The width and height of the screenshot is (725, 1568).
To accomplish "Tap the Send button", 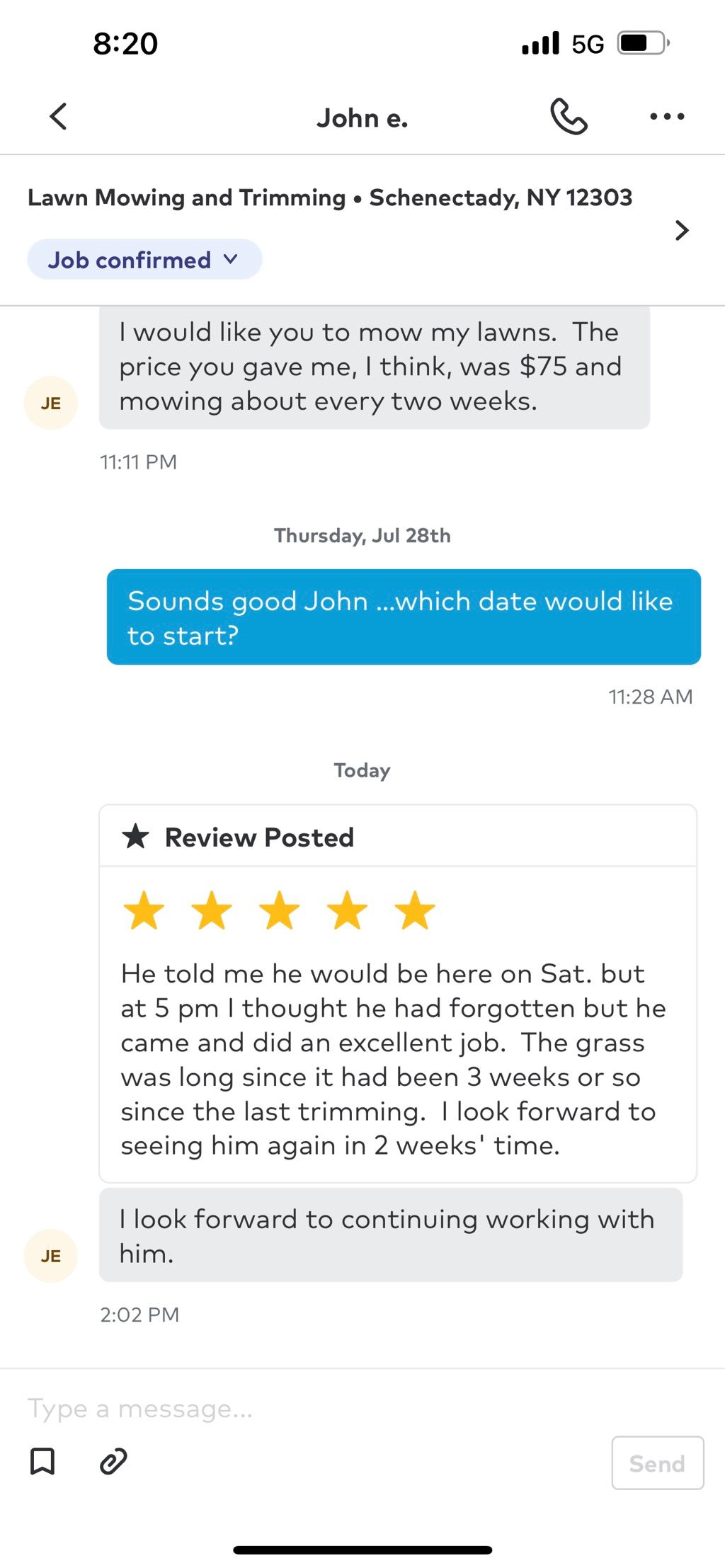I will tap(658, 1463).
